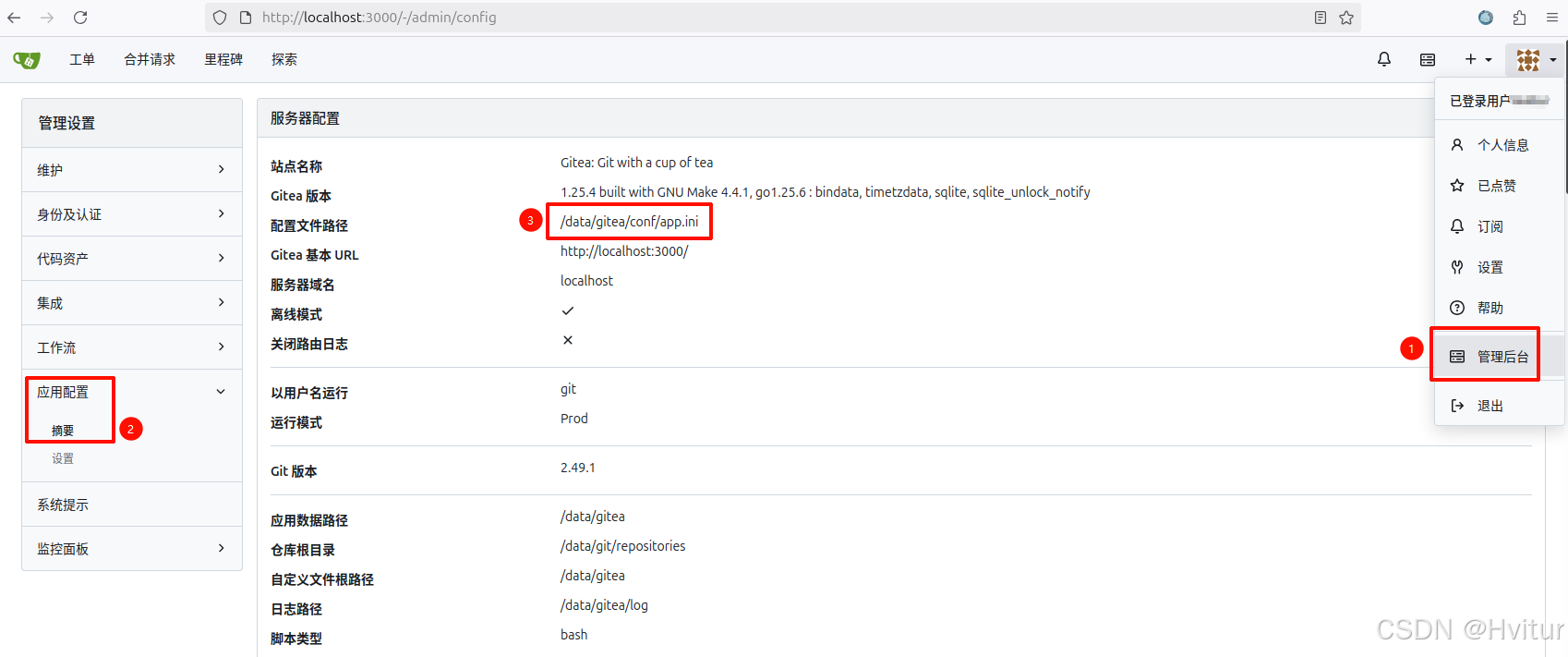Choose 已点赞 from the user menu
The image size is (1568, 657).
[x=1500, y=186]
